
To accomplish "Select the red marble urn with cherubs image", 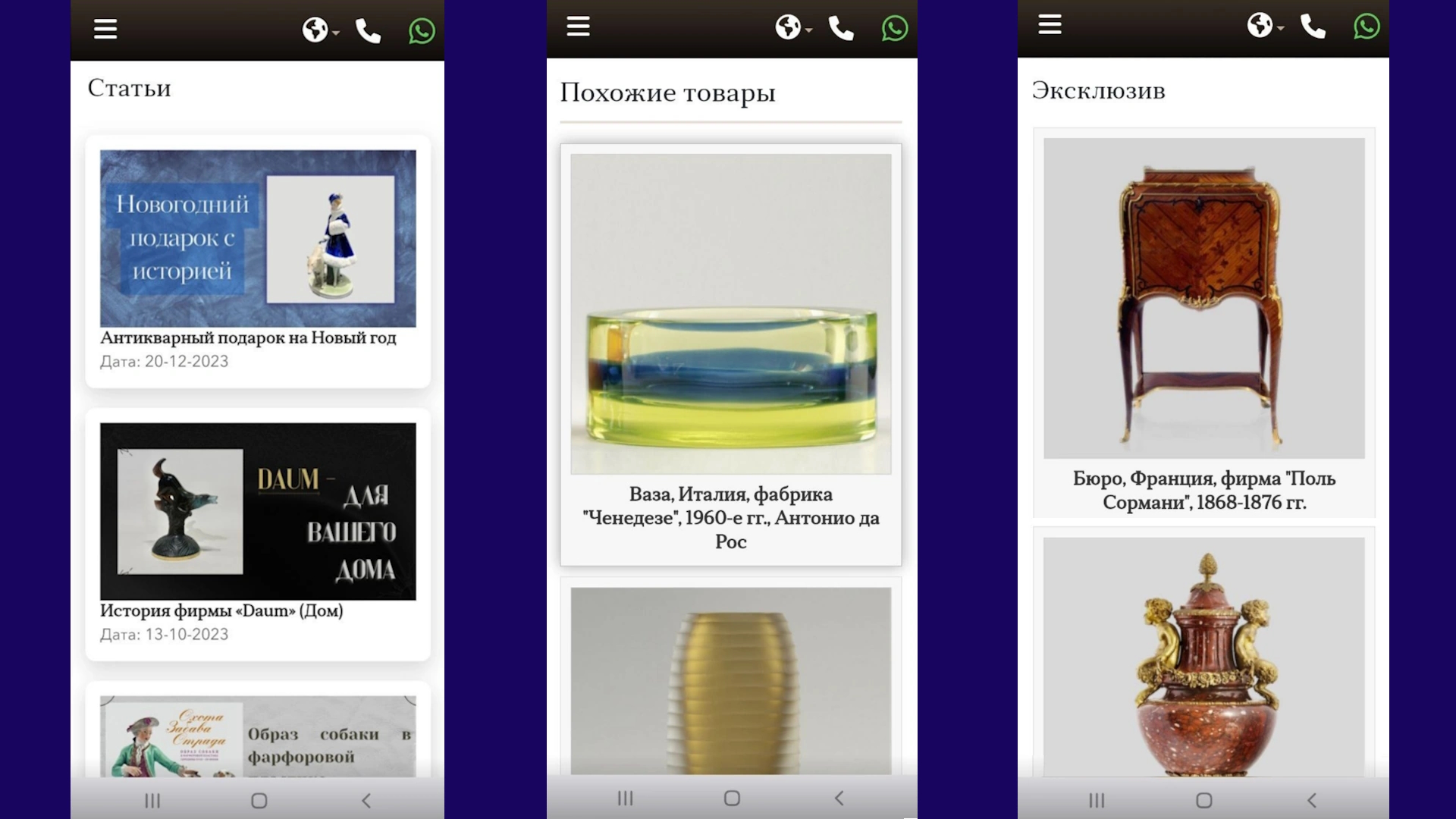I will point(1204,657).
